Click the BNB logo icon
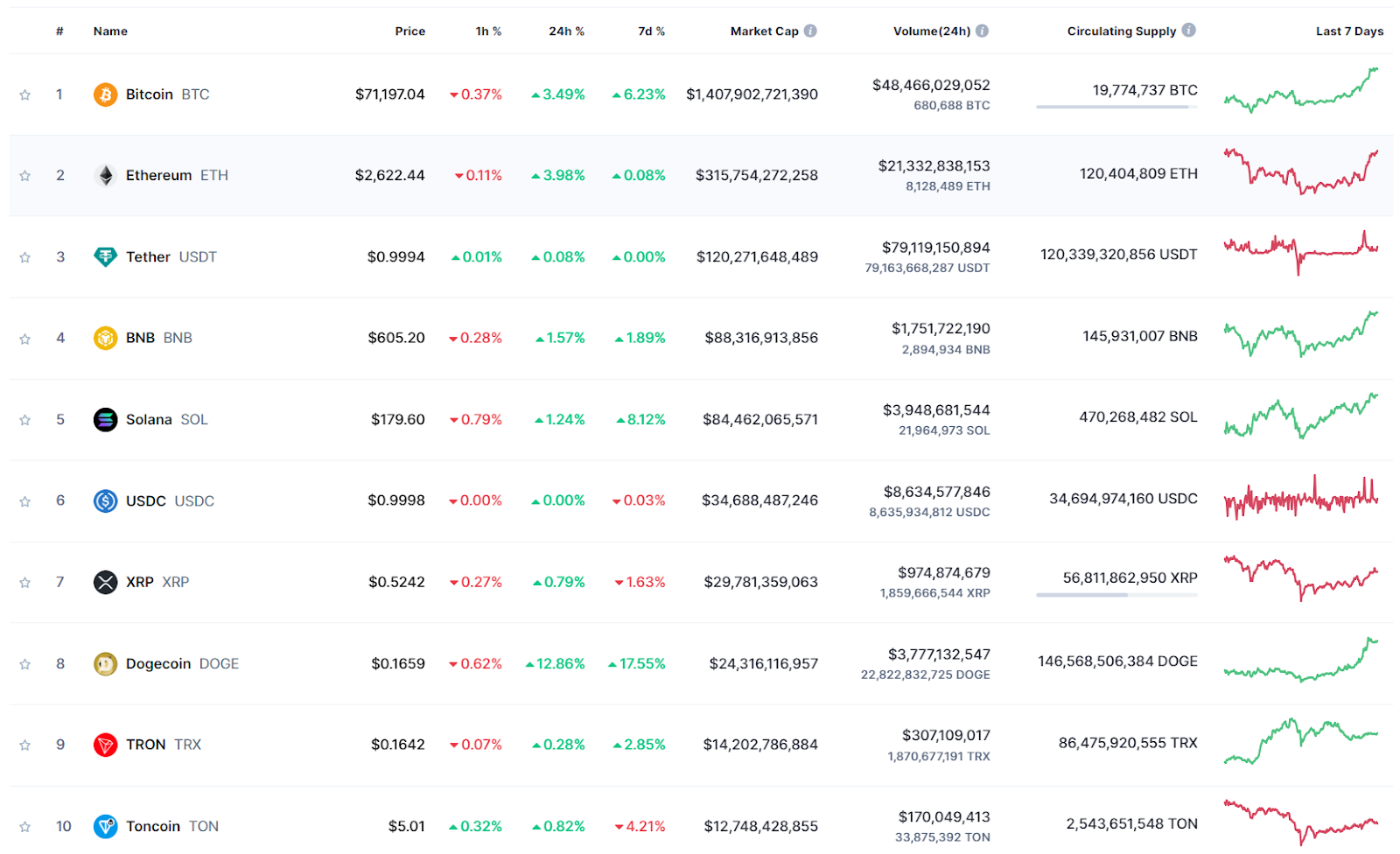 point(105,338)
